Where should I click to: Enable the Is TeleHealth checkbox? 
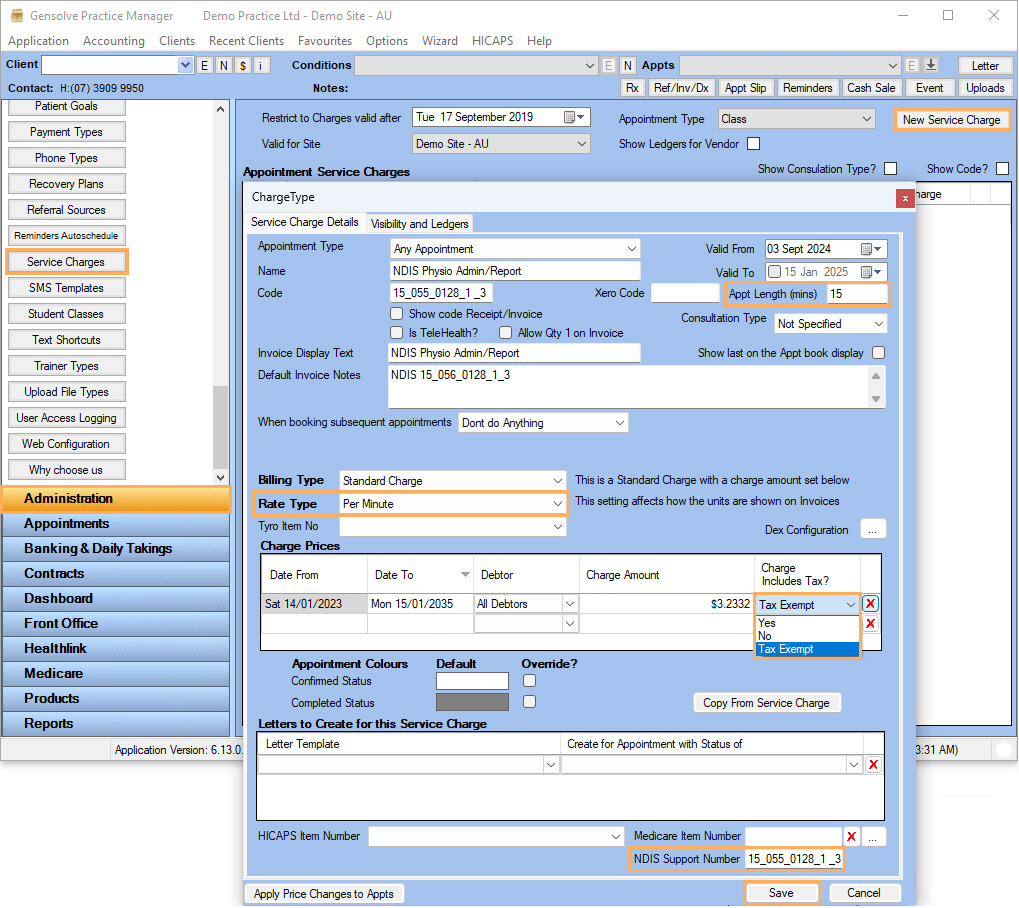[397, 333]
